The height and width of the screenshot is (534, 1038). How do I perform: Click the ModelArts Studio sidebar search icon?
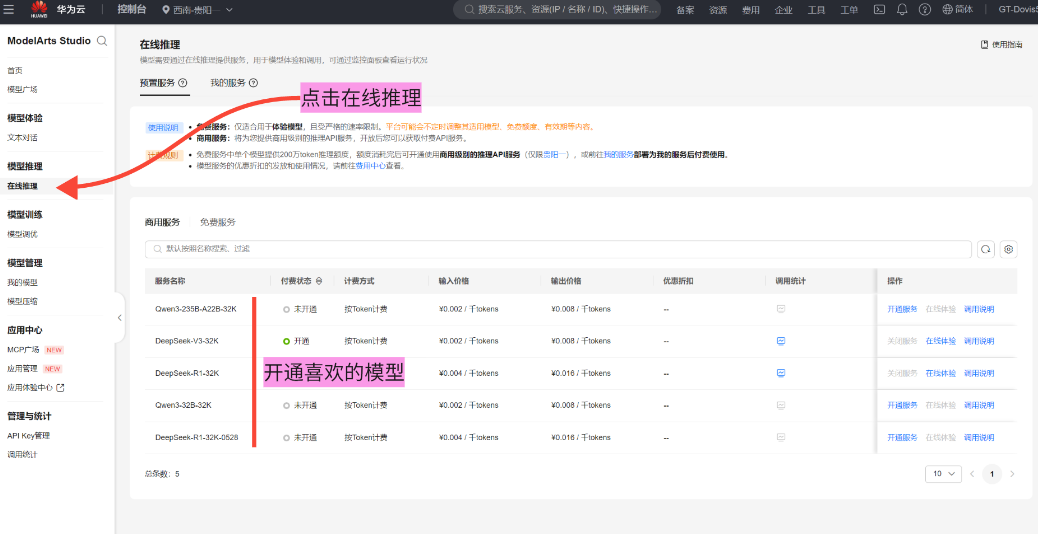coord(102,41)
